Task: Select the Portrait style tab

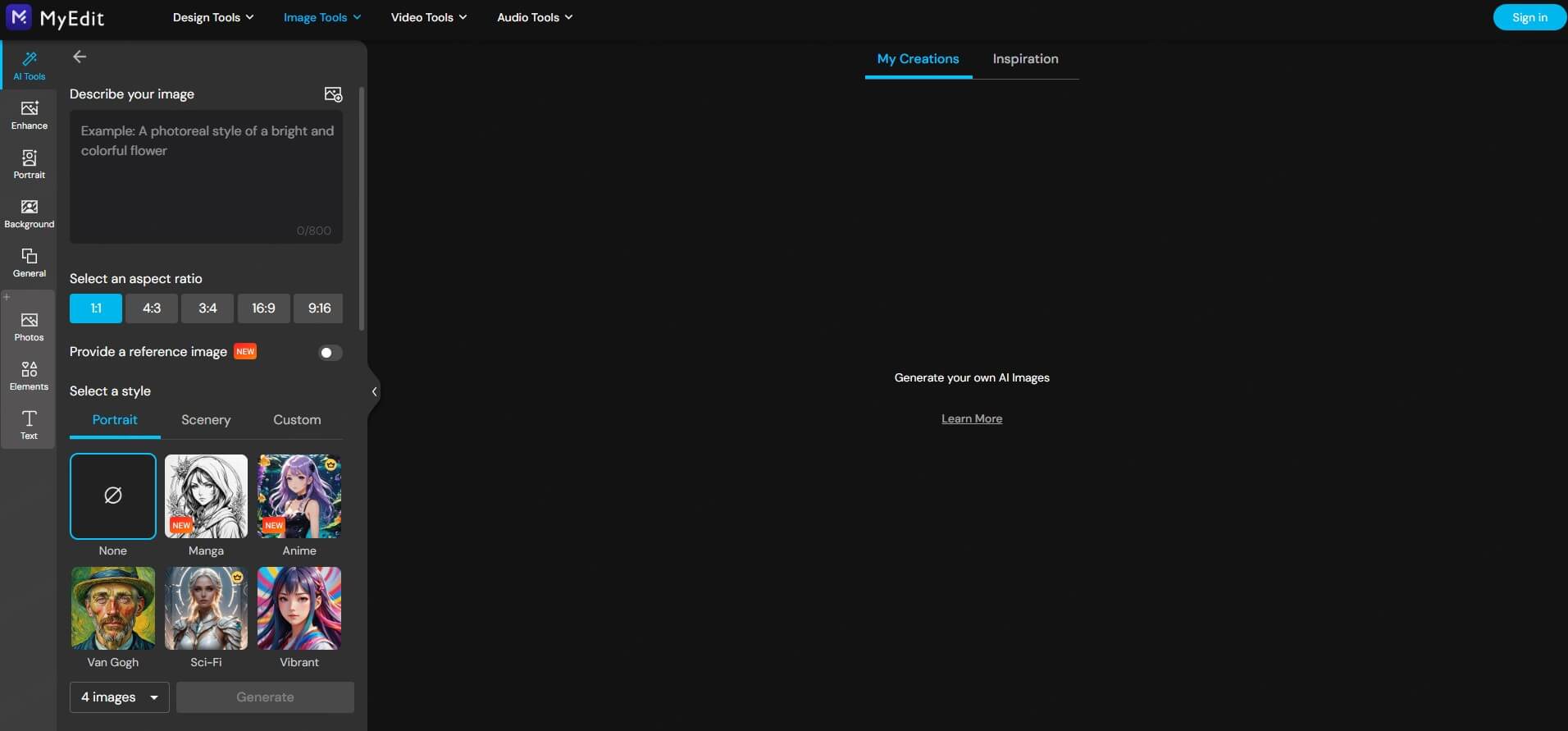Action: click(115, 420)
